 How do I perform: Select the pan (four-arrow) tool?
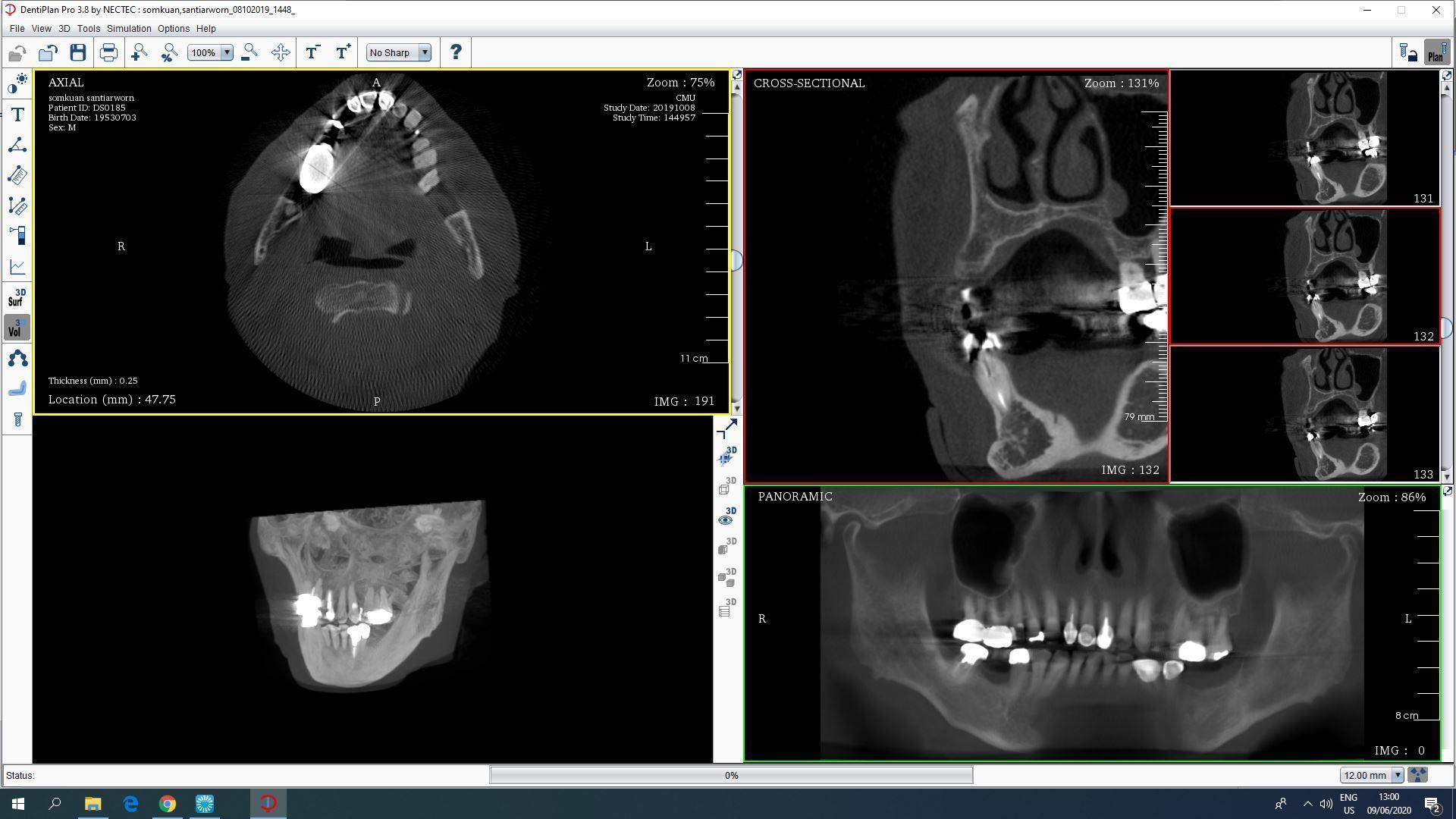tap(281, 52)
